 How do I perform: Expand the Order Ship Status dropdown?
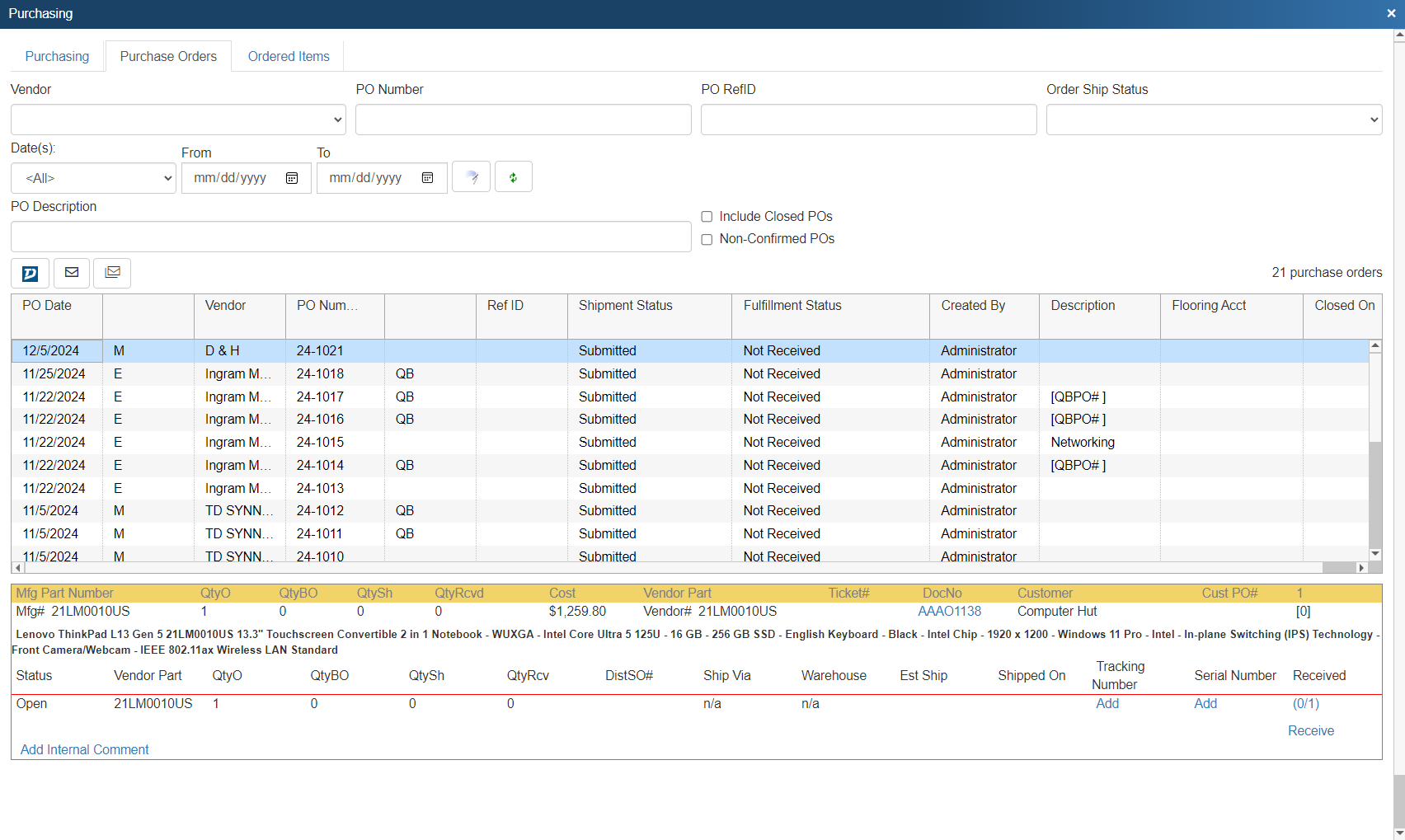click(x=1214, y=120)
